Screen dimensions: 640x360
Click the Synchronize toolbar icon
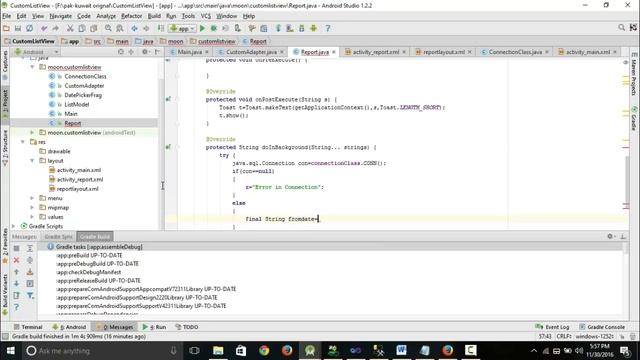[x=29, y=28]
